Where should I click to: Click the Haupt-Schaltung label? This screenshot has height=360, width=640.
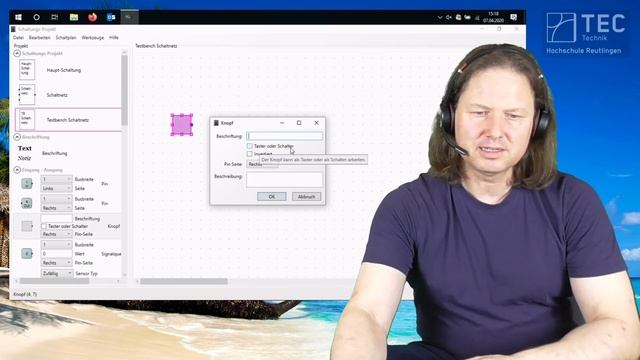(x=64, y=70)
